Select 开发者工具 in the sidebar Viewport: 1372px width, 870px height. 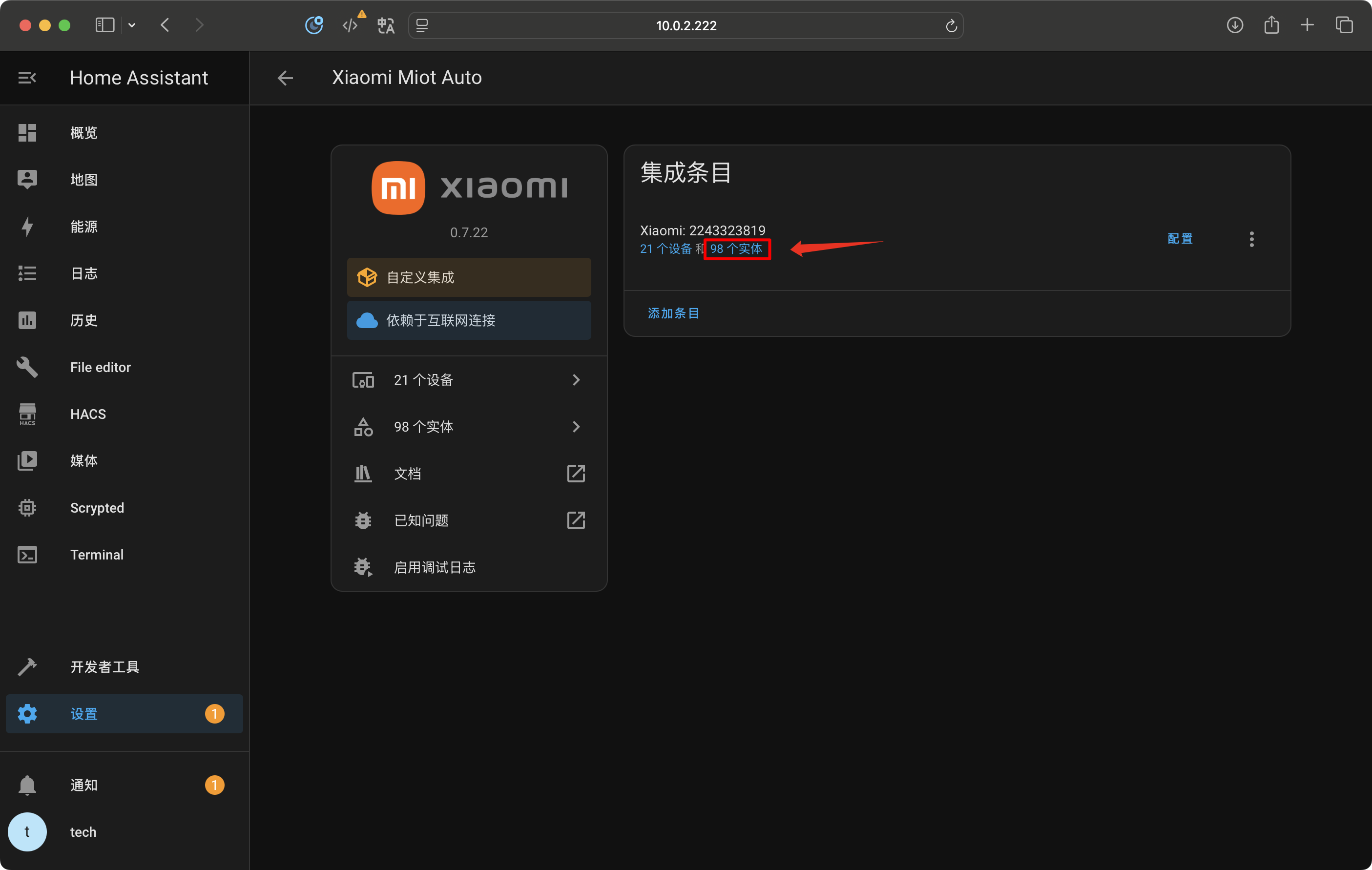(124, 666)
